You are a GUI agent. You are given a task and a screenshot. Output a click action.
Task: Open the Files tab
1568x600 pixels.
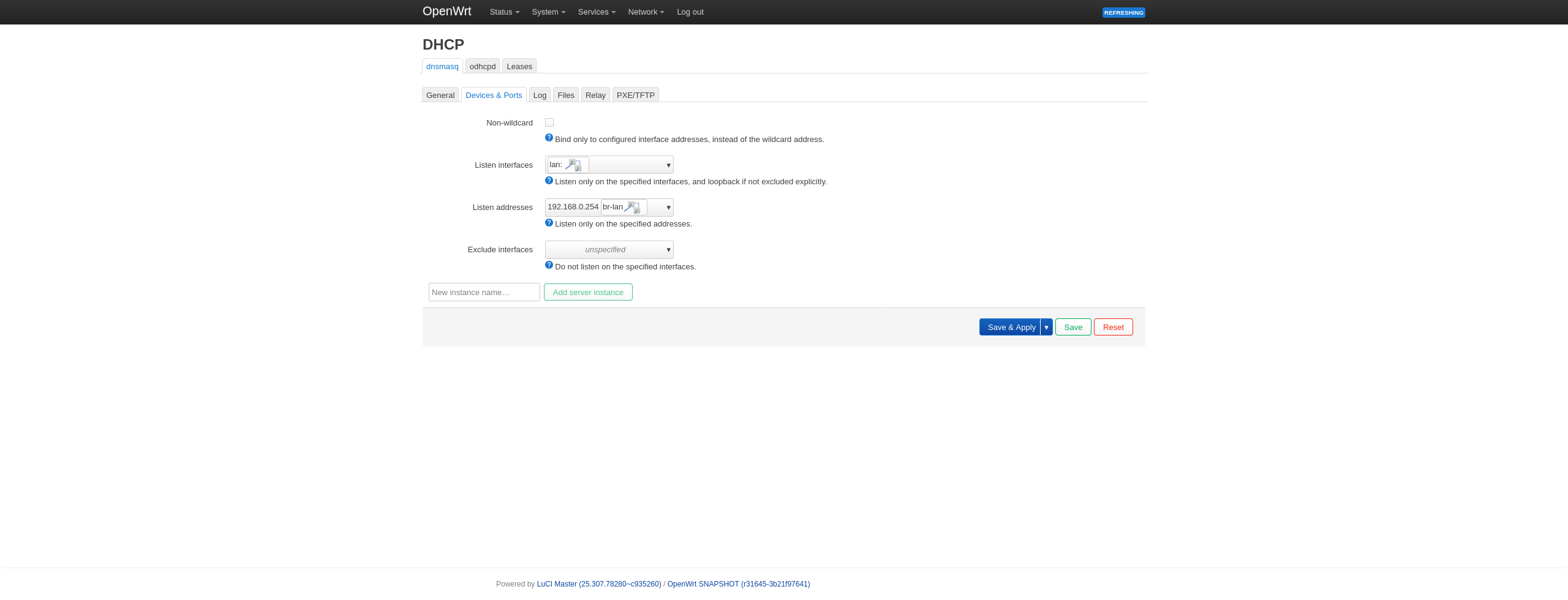[x=566, y=95]
